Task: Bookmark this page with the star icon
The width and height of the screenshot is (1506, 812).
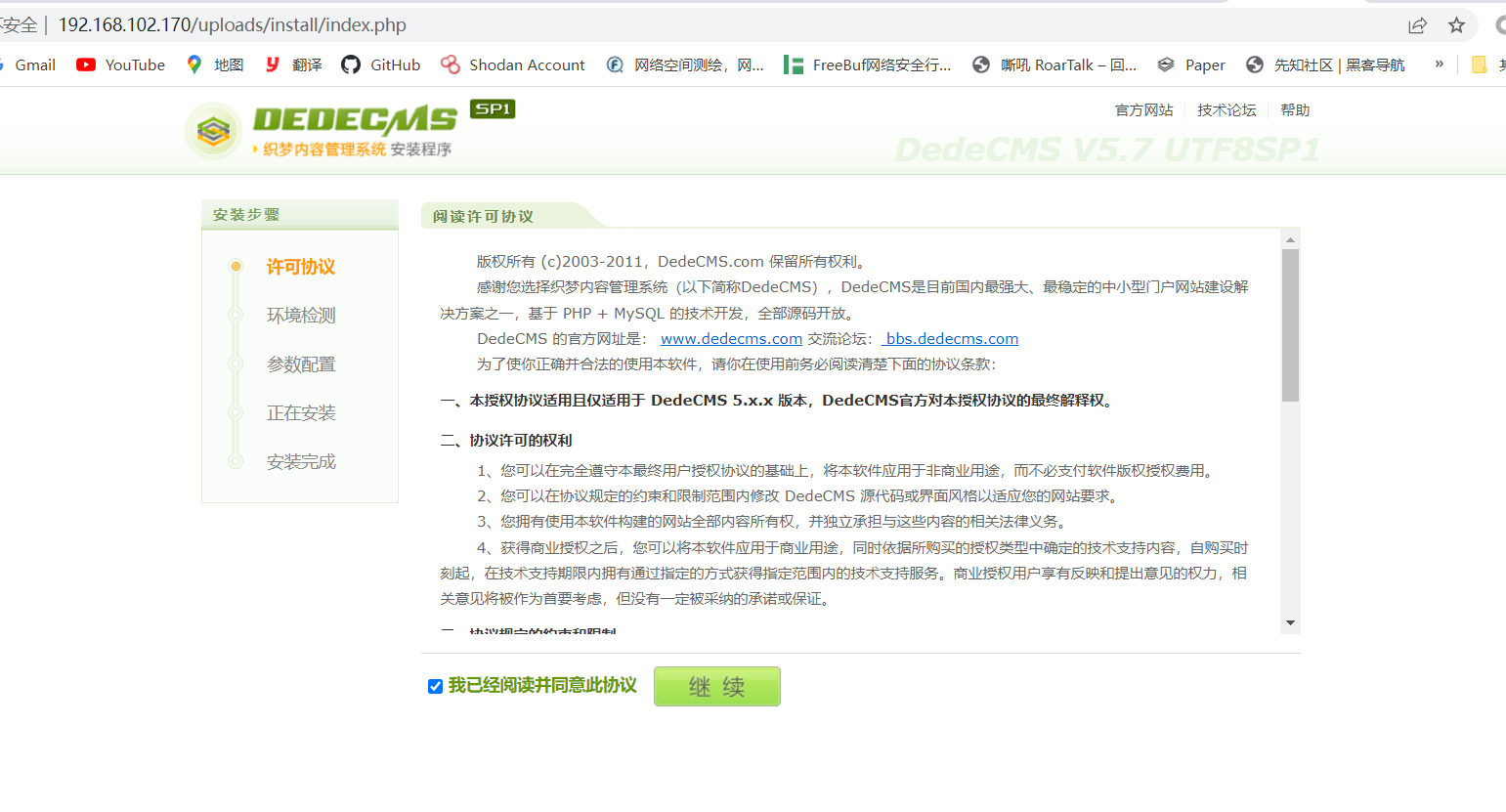Action: 1456,25
